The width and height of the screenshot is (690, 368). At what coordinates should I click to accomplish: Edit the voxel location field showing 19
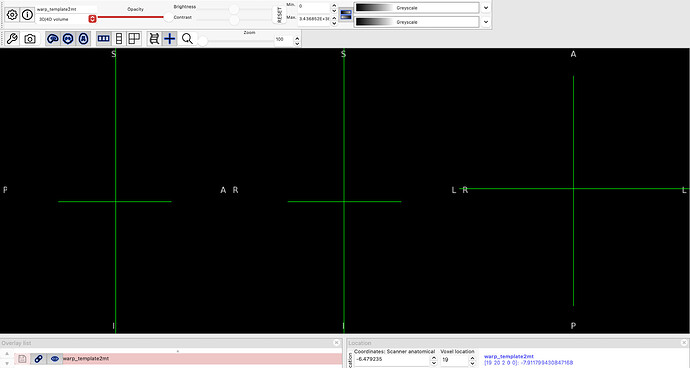pyautogui.click(x=455, y=360)
